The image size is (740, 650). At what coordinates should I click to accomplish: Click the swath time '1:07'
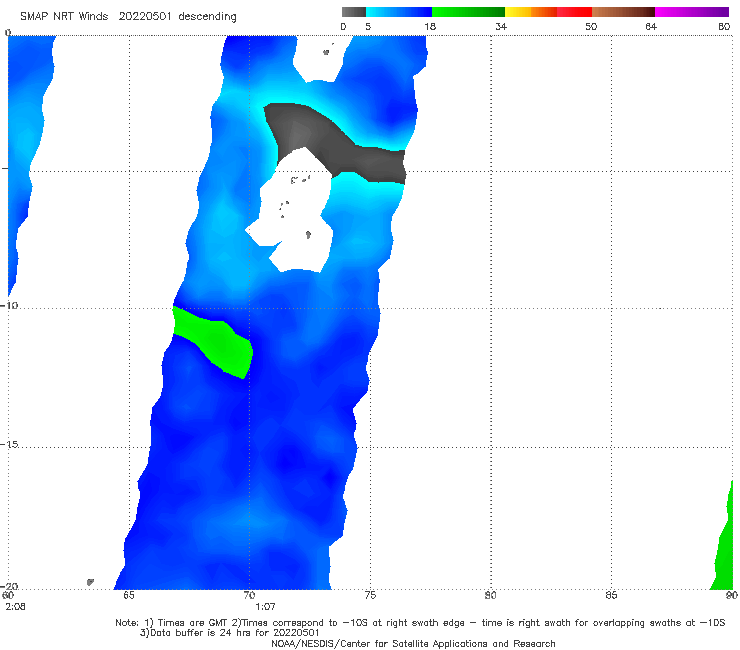tap(265, 607)
